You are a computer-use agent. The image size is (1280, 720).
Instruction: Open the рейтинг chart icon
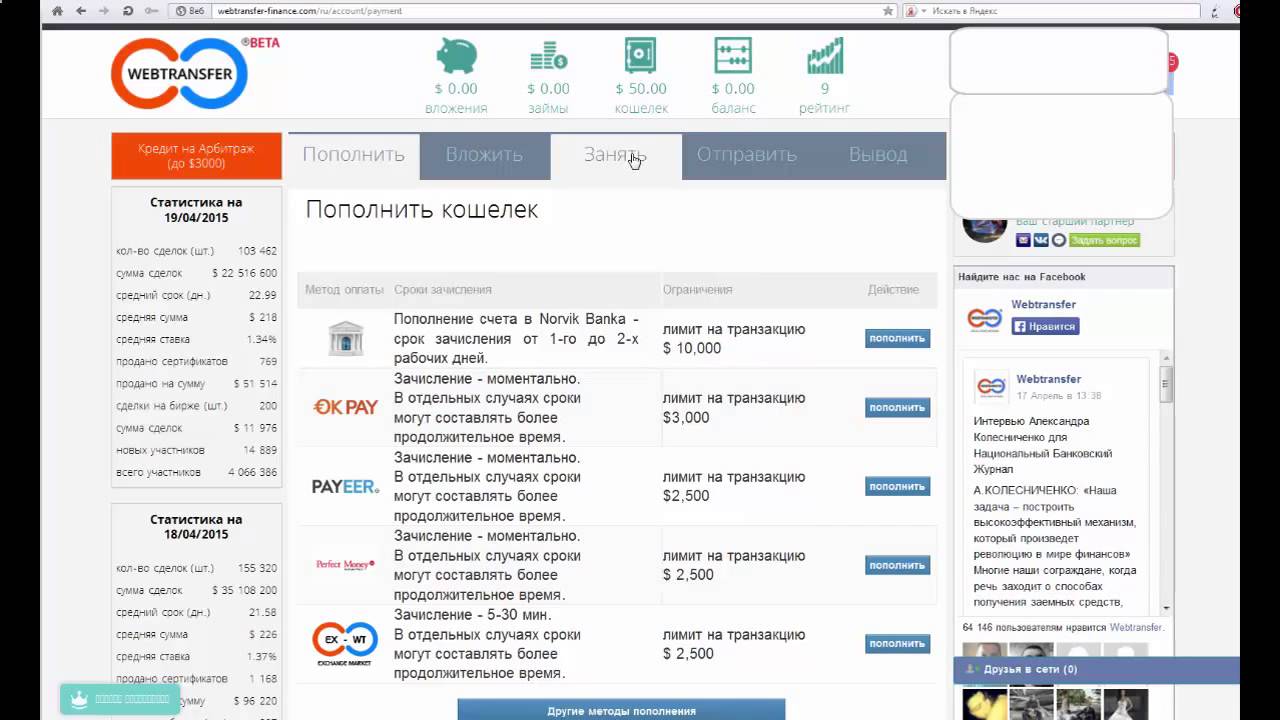click(x=825, y=55)
